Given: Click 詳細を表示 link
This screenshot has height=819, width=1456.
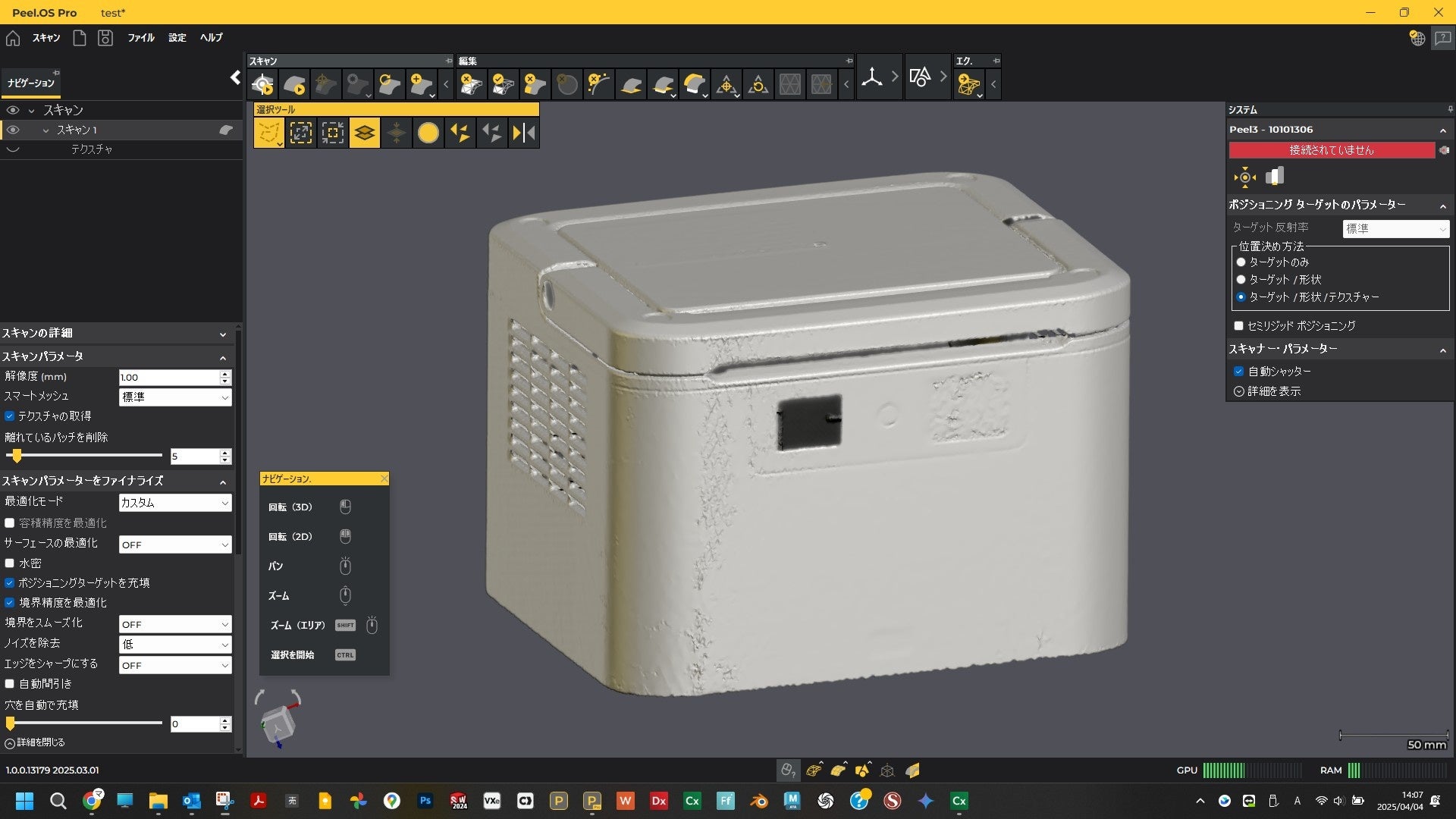Looking at the screenshot, I should pyautogui.click(x=1273, y=391).
